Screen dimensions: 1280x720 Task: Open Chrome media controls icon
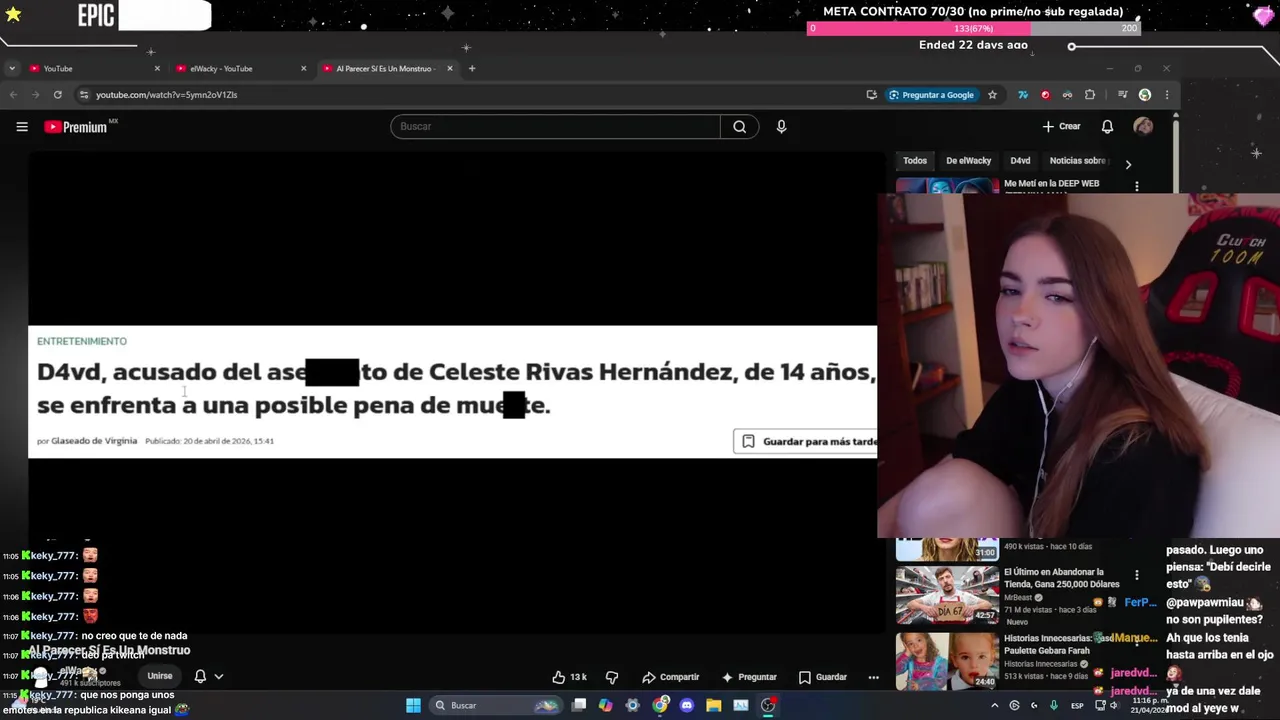tap(1123, 95)
